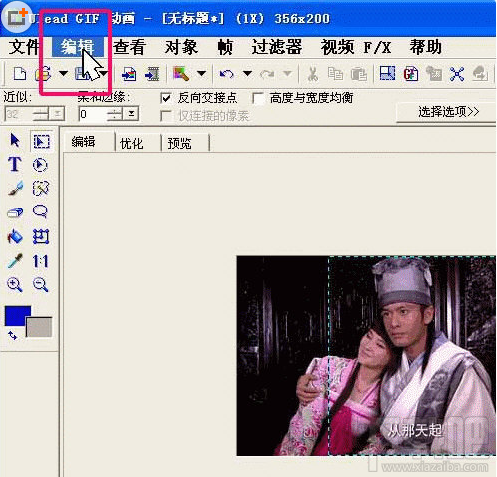Click the Add Video filmstrip icon
Viewport: 497px width, 477px height.
coord(152,74)
